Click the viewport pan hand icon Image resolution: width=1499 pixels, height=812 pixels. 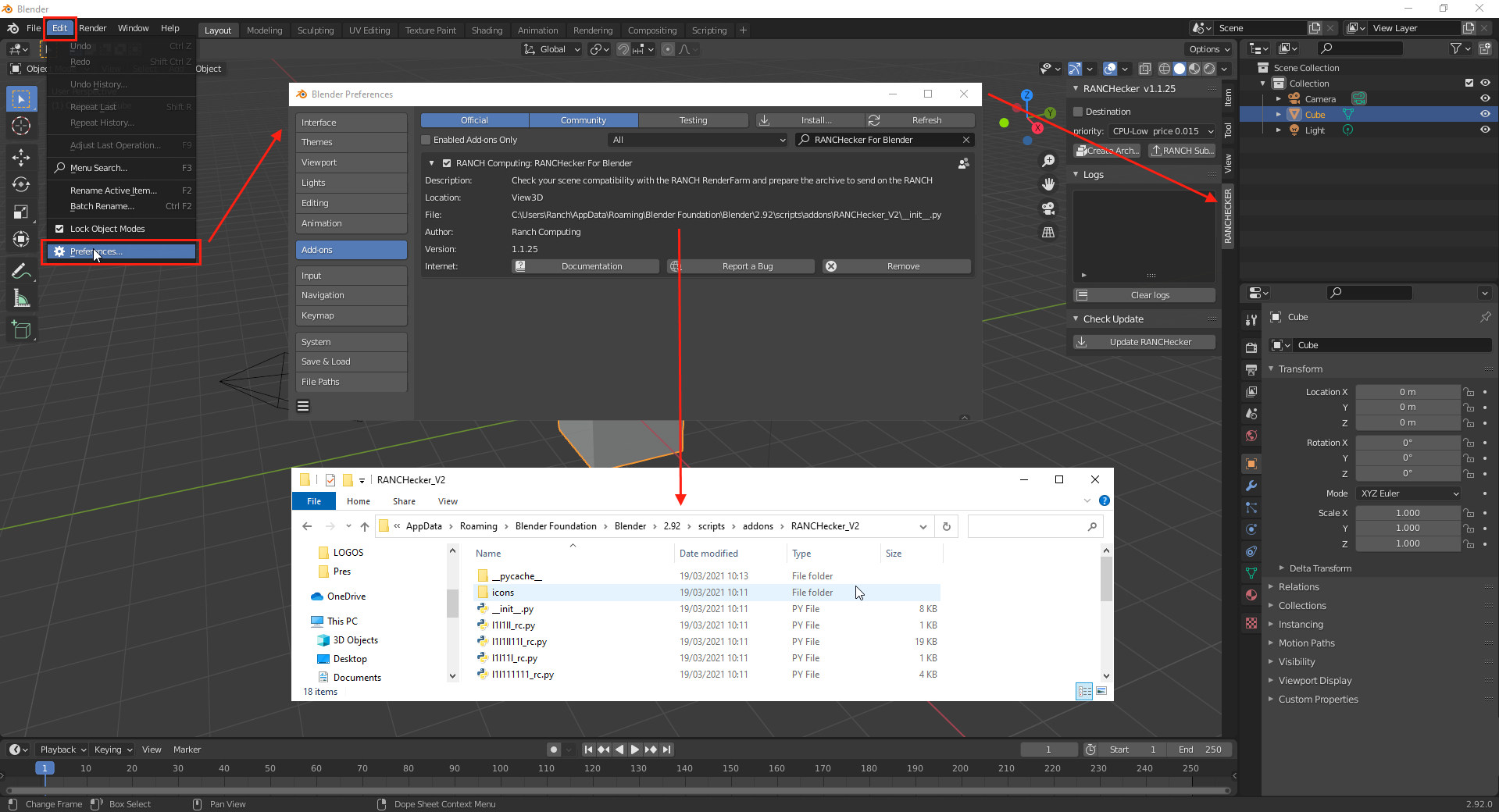coord(1048,184)
